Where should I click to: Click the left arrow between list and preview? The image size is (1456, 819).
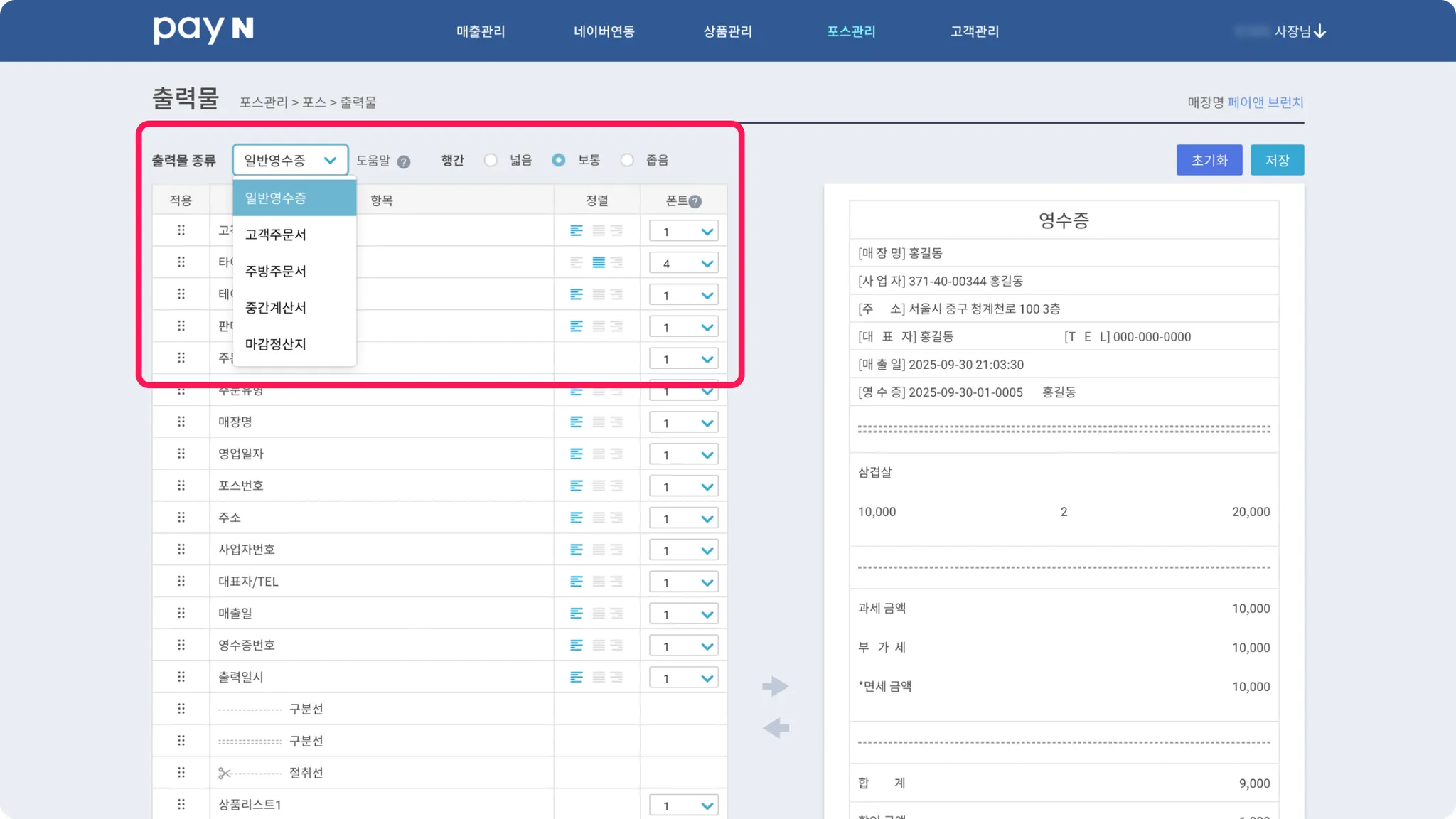click(775, 728)
